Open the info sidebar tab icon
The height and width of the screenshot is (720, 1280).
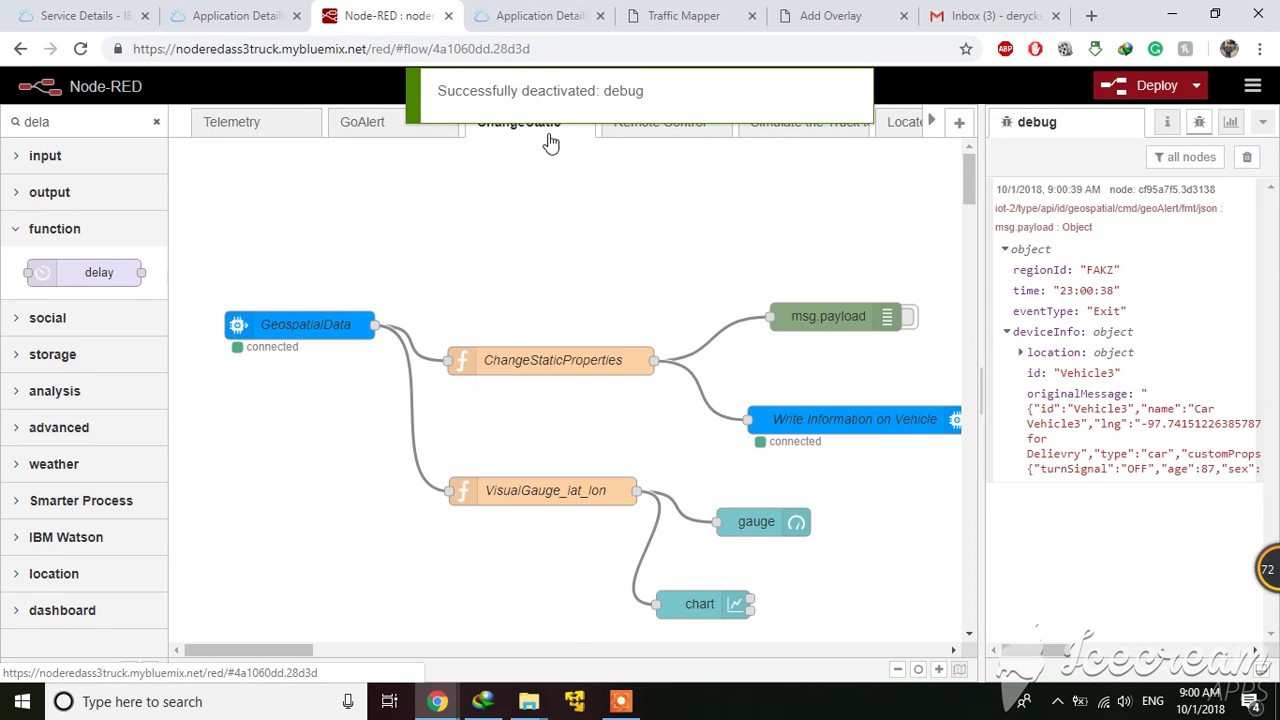click(x=1166, y=122)
